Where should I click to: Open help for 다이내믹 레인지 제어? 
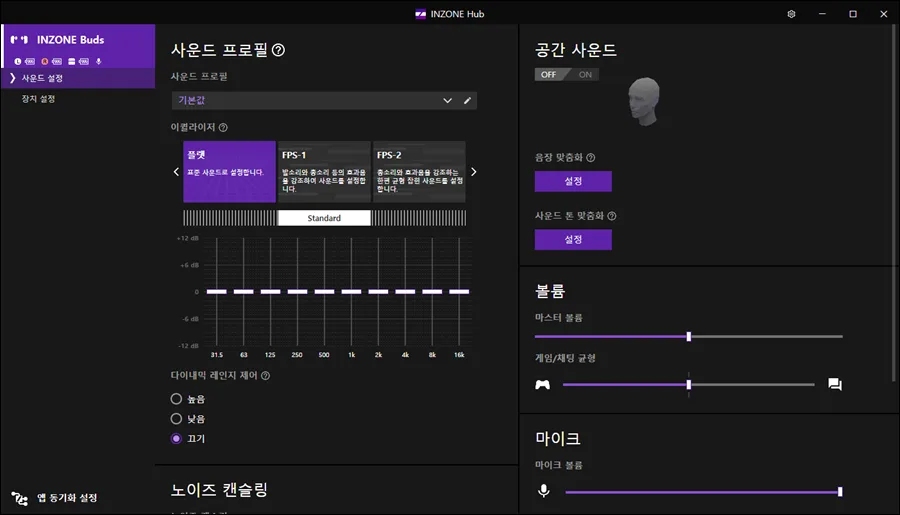click(x=265, y=375)
